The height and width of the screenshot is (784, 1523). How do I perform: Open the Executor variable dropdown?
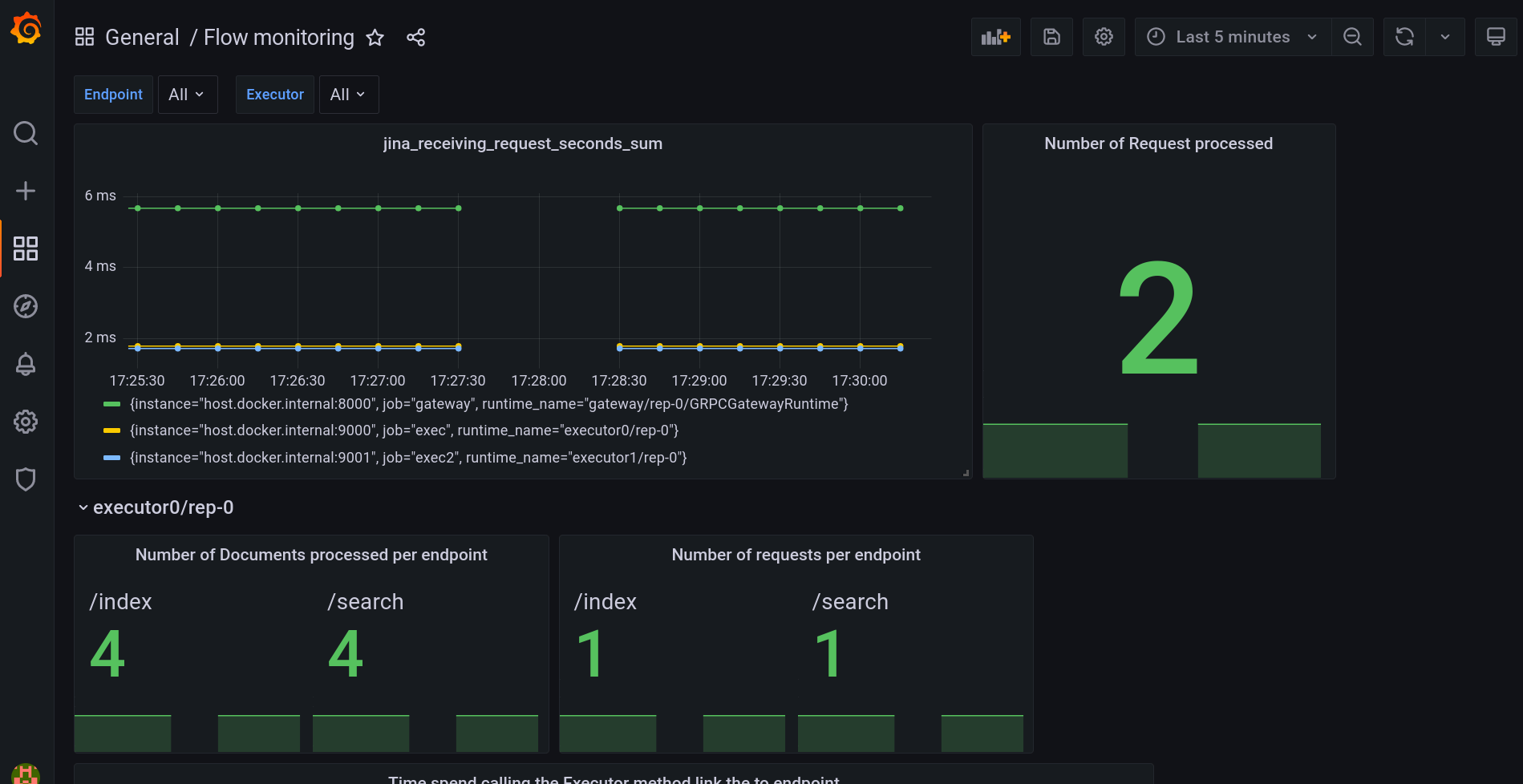click(x=349, y=95)
